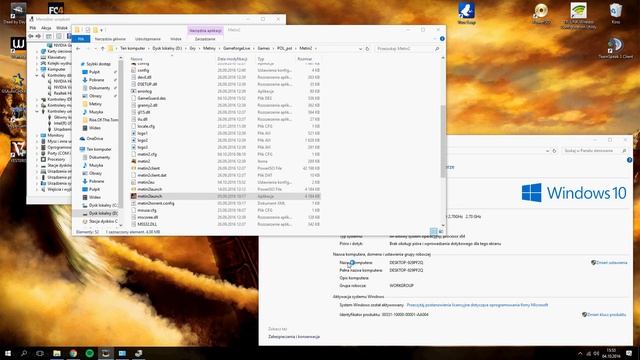Viewport: 640px width, 360px height.
Task: Click the Up arrow in Explorer navigation
Action: (102, 49)
